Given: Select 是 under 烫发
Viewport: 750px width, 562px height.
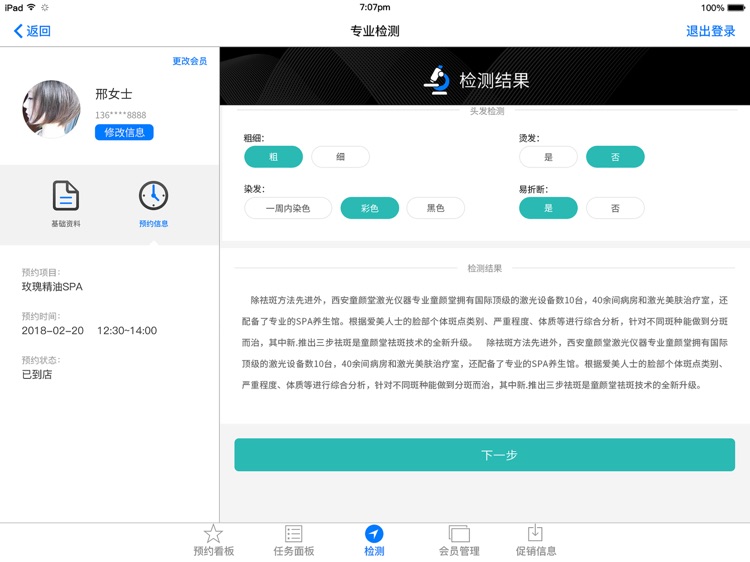Looking at the screenshot, I should click(548, 157).
